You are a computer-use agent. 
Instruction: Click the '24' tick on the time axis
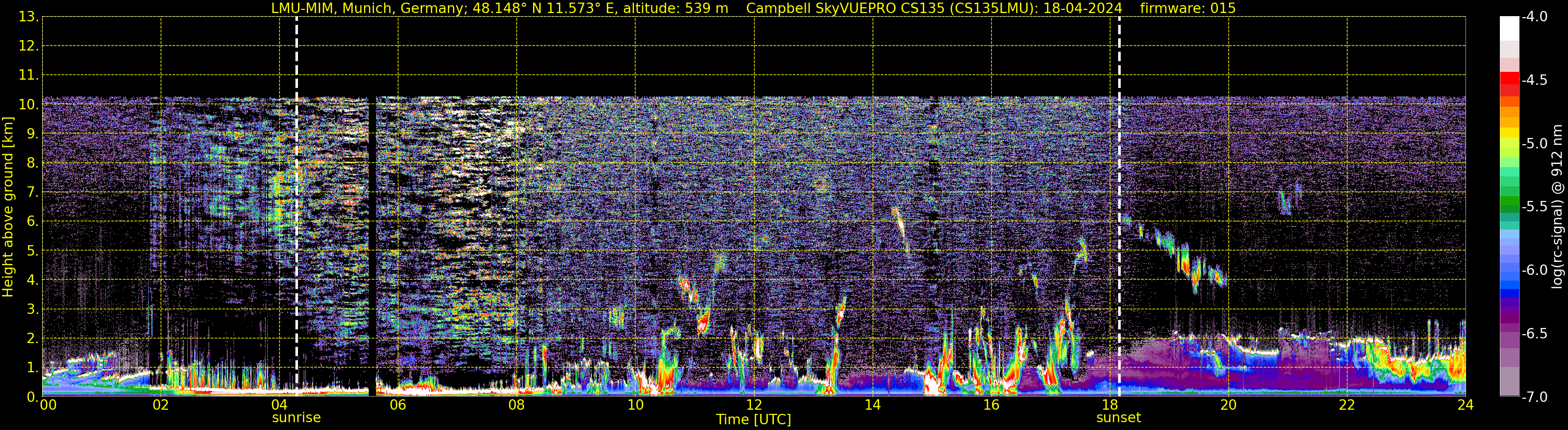(x=1465, y=405)
